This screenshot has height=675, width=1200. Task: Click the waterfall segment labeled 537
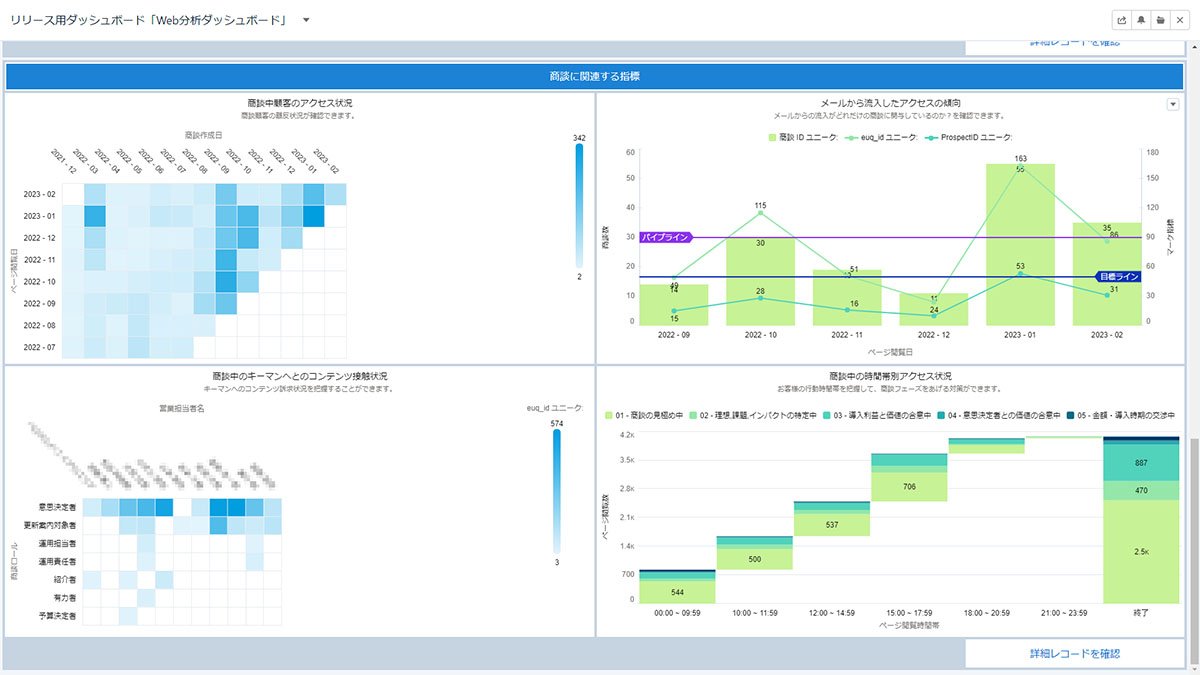tap(832, 525)
